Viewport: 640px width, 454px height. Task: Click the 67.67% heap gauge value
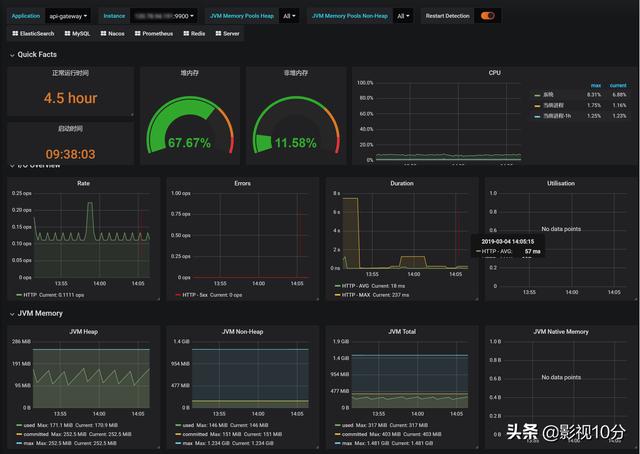tap(189, 143)
